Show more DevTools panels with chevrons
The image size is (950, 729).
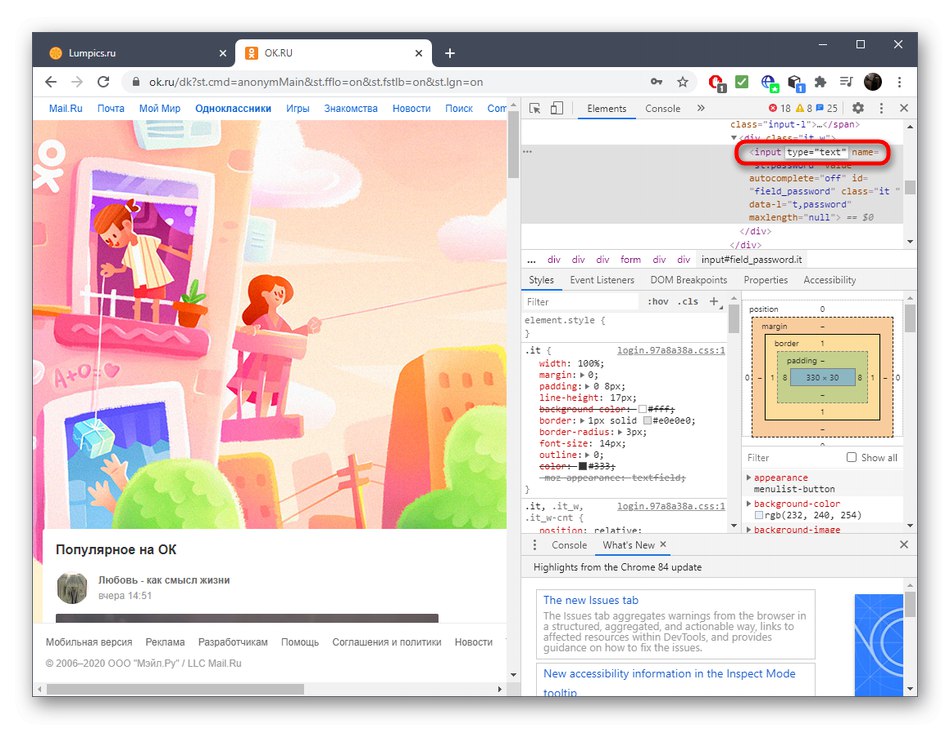701,108
